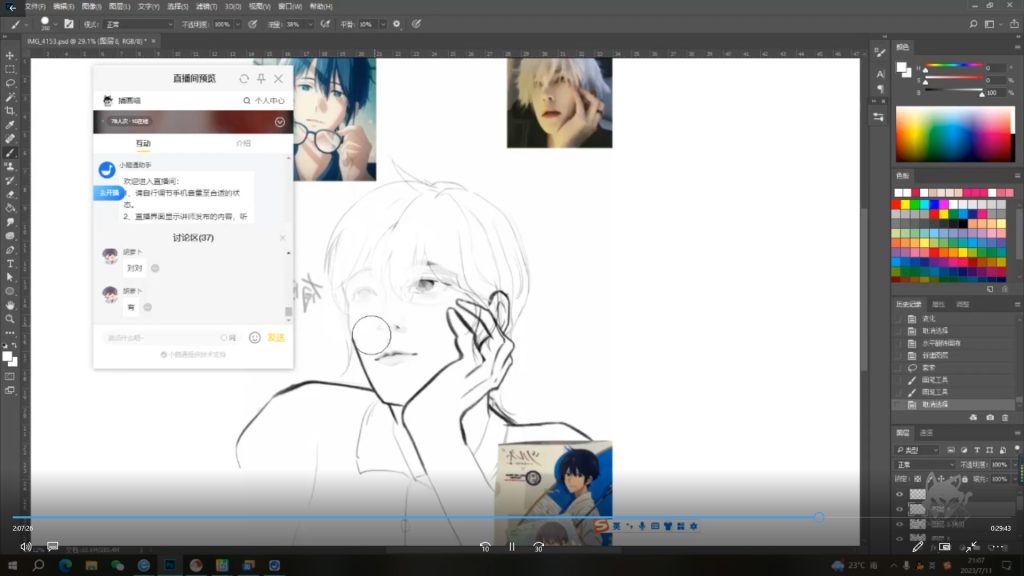This screenshot has width=1024, height=576.
Task: Delete current state in History panel
Action: (x=1004, y=417)
